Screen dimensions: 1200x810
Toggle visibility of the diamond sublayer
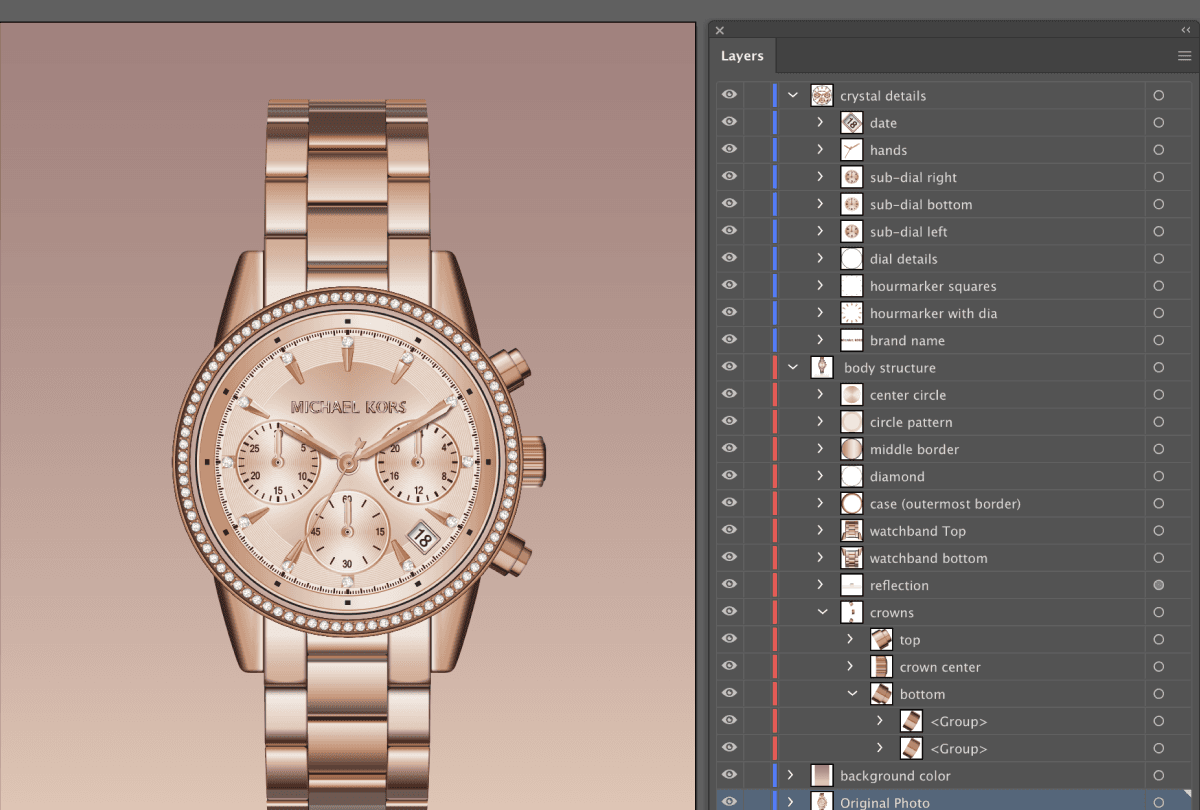pyautogui.click(x=730, y=476)
